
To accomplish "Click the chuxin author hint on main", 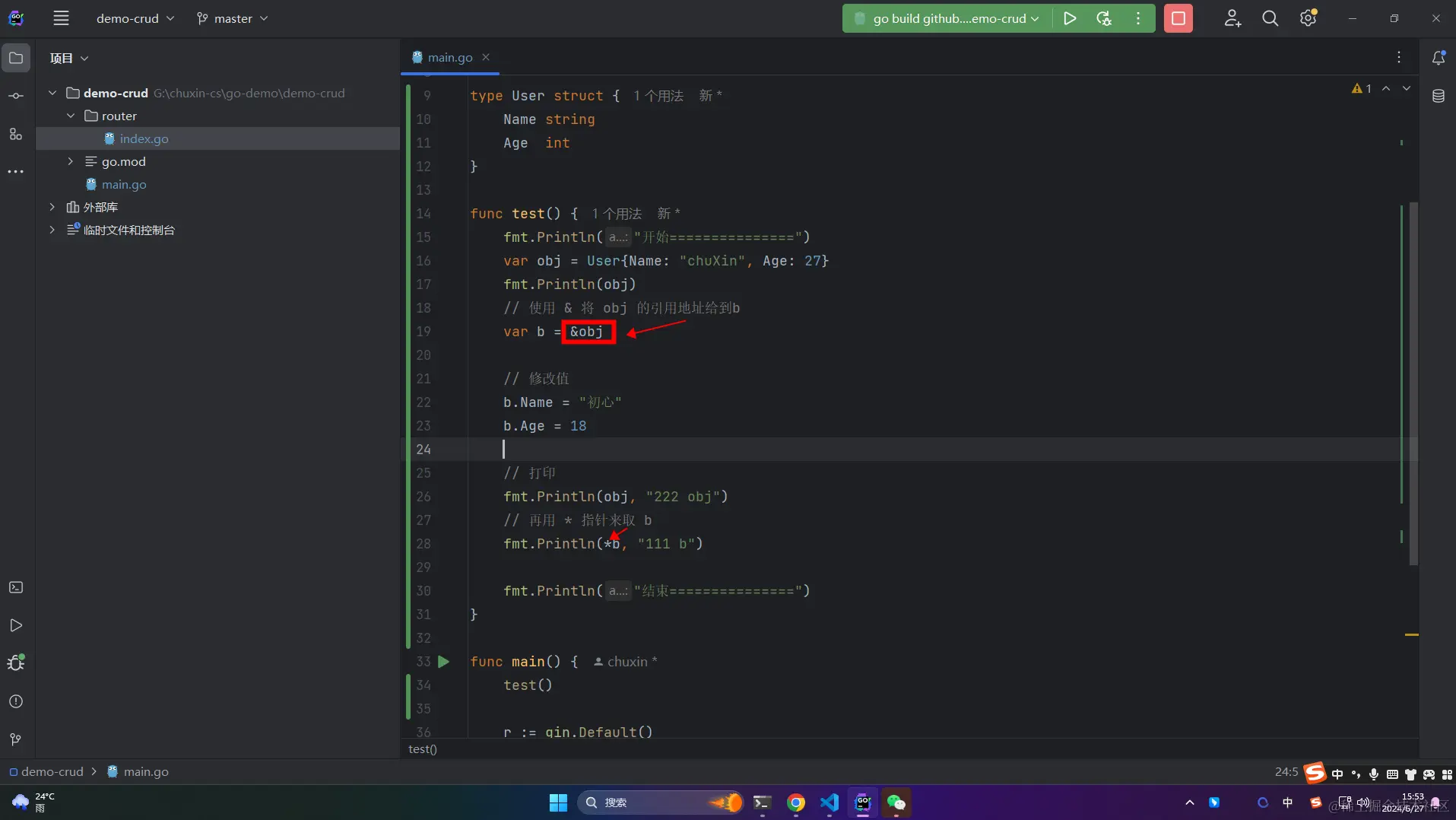I will coord(625,662).
